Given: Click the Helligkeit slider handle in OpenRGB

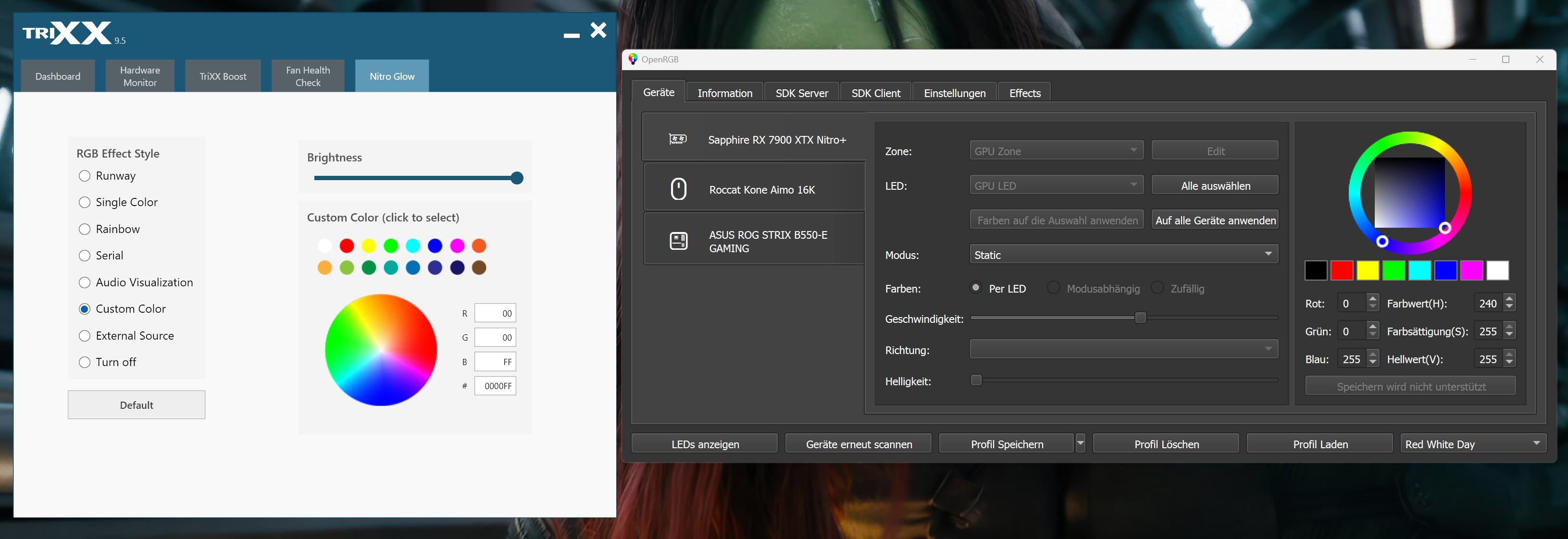Looking at the screenshot, I should tap(976, 380).
